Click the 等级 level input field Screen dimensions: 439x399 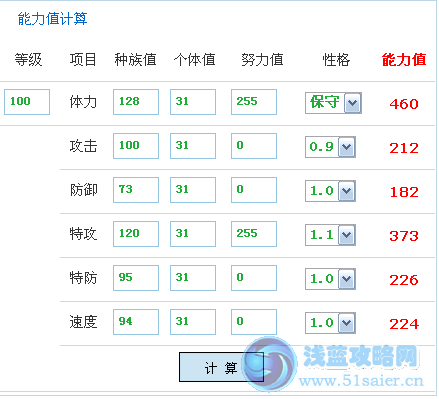click(27, 102)
